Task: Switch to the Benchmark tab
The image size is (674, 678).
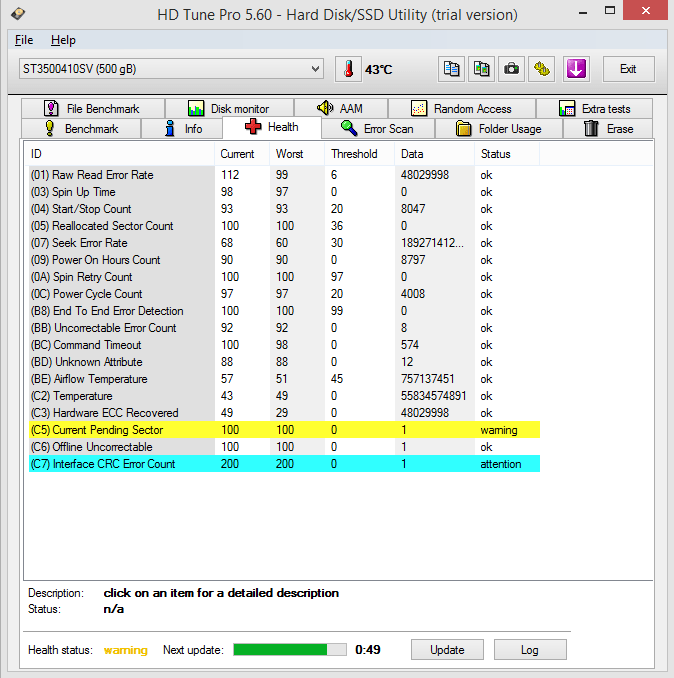Action: click(x=81, y=129)
